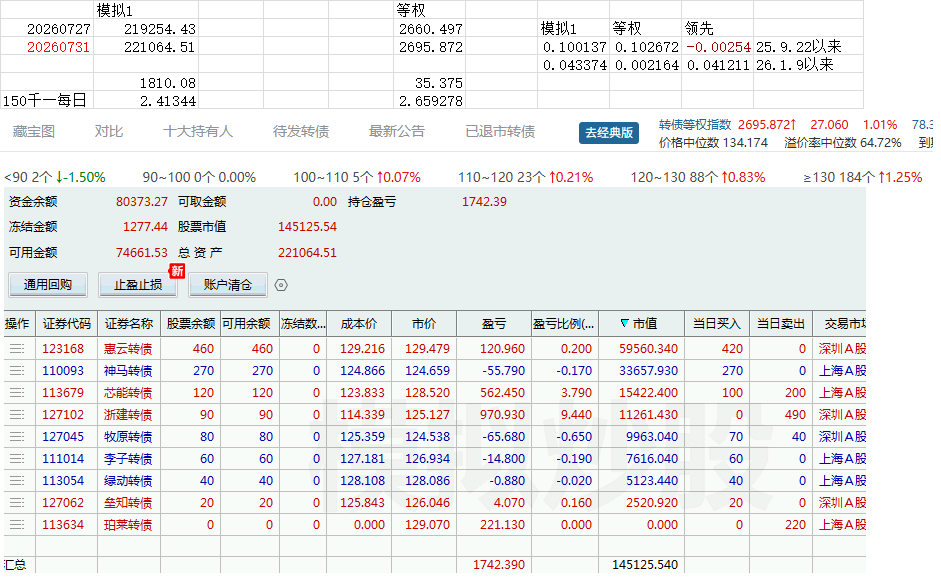
Task: Sort by 证券代码 column header
Action: tap(67, 324)
